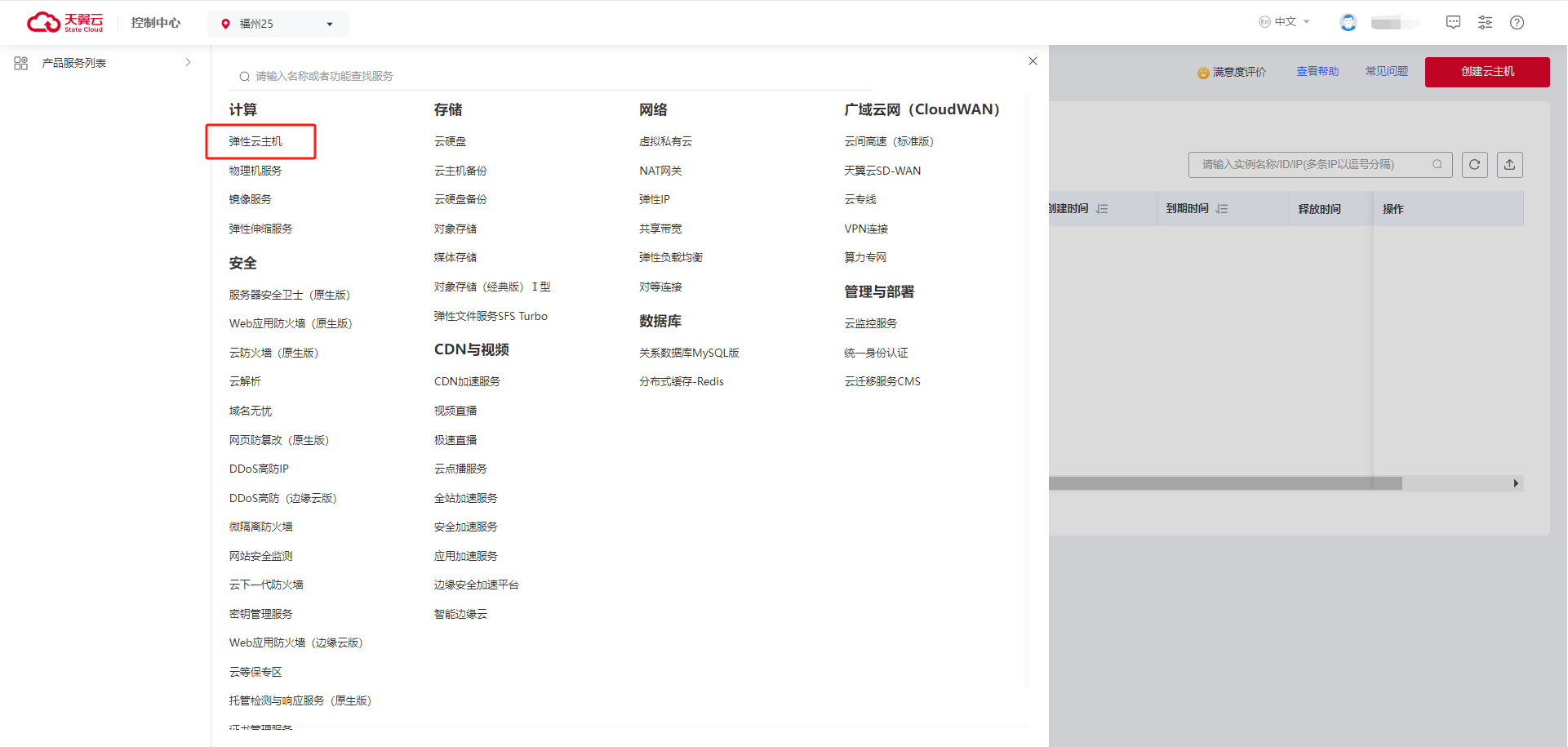
Task: Close the service menu panel
Action: (1033, 61)
